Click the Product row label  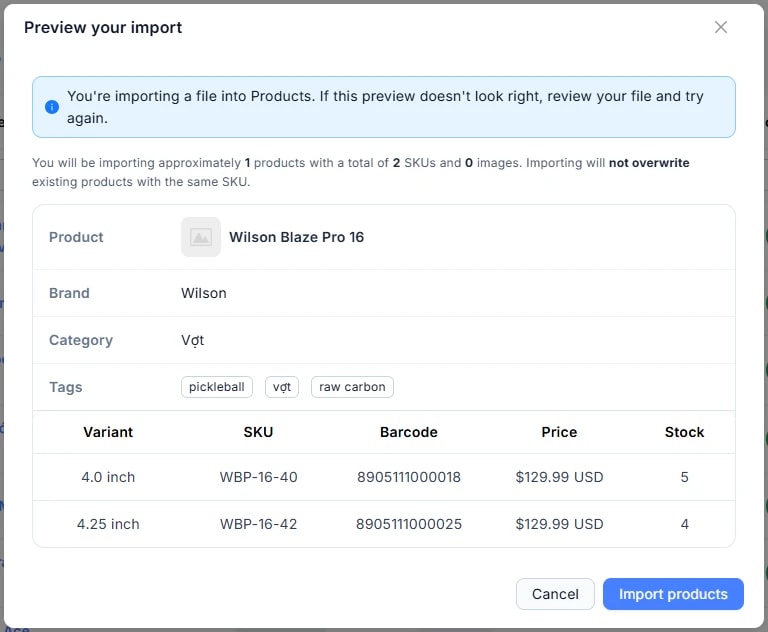click(x=76, y=237)
